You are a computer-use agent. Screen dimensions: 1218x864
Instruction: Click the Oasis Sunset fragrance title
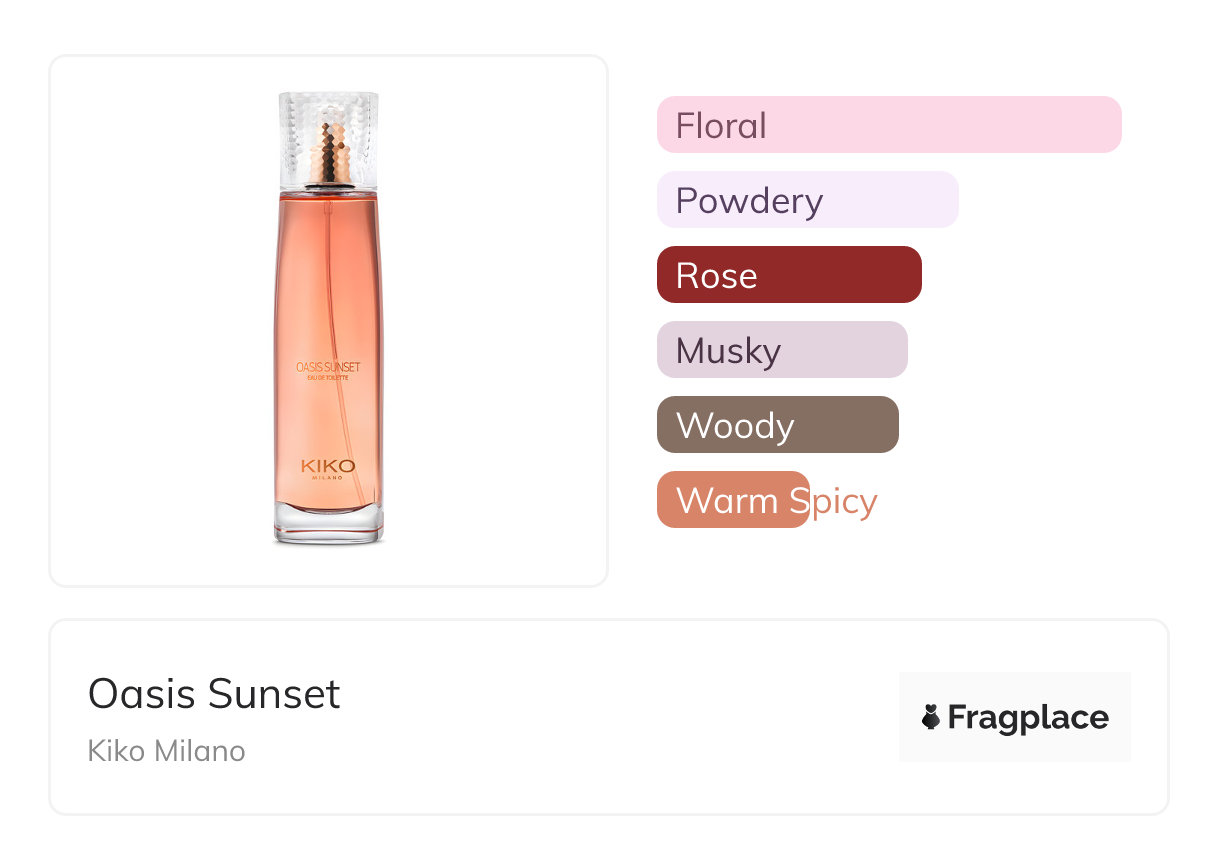(x=214, y=693)
